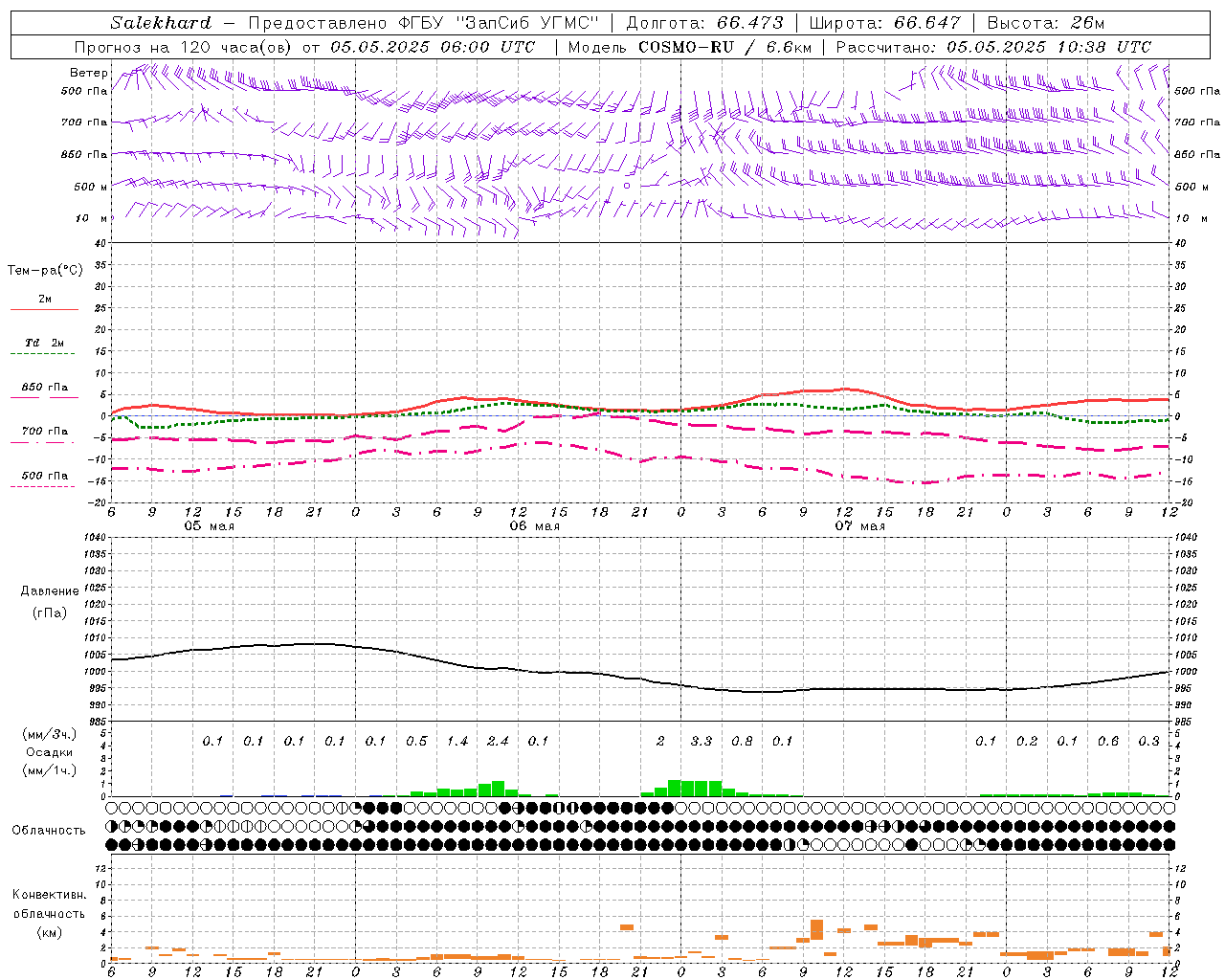Click the Облачность cloud cover label

(49, 831)
